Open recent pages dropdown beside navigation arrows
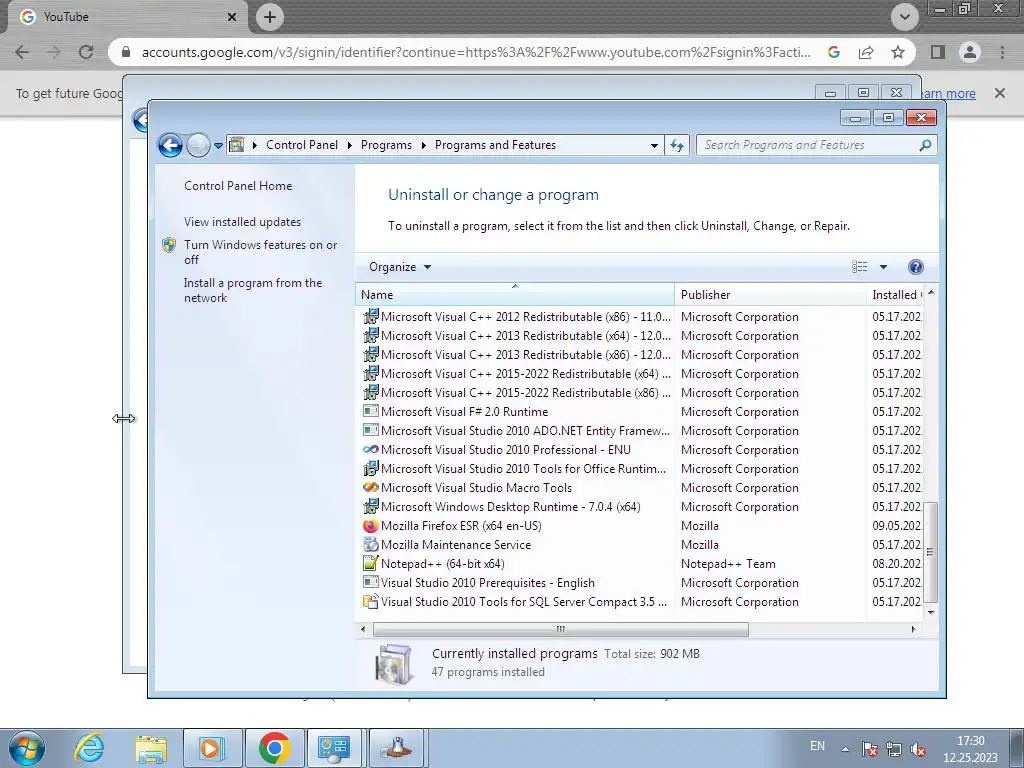 tap(218, 146)
